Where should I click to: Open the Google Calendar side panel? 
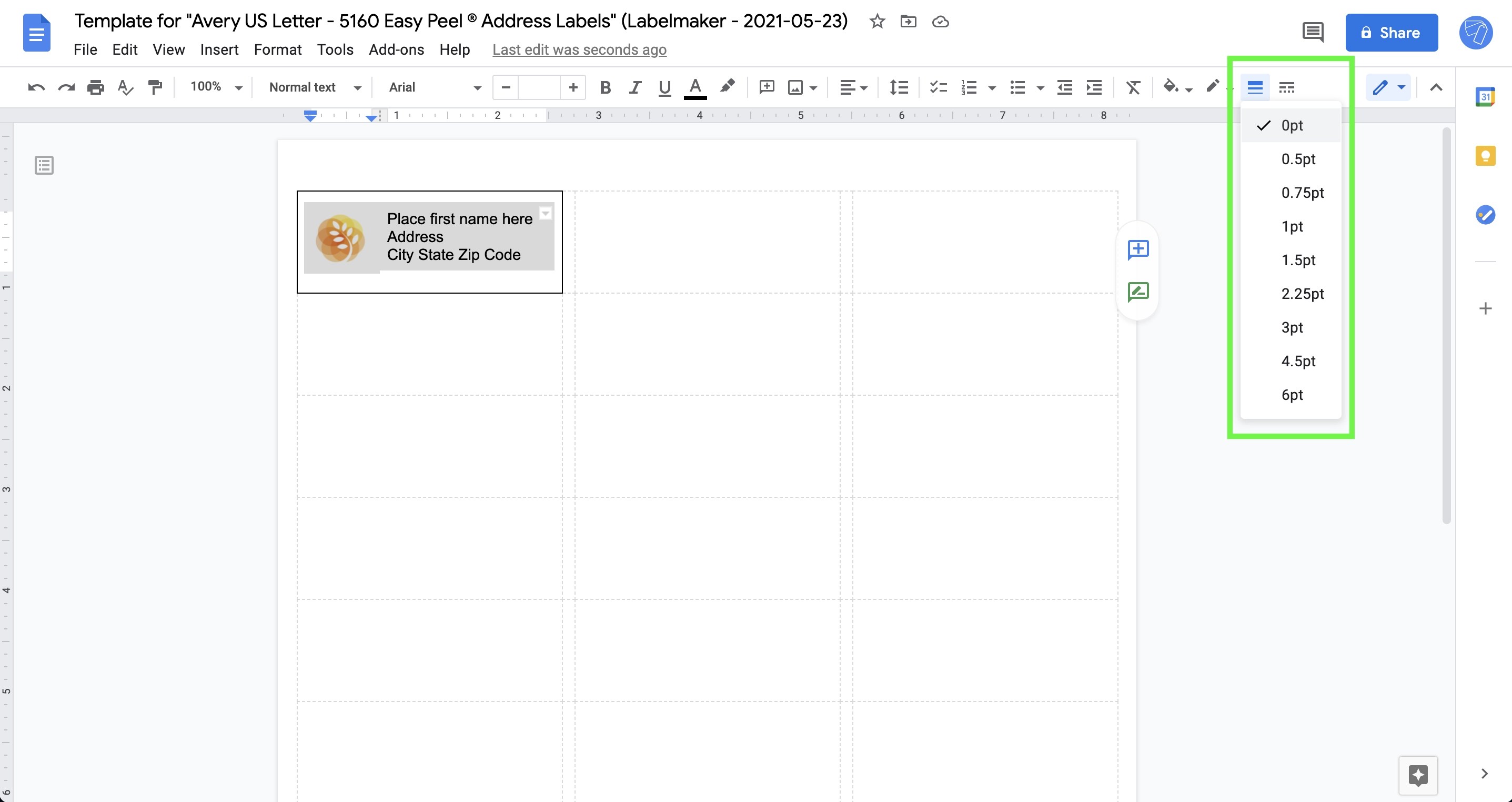pos(1486,96)
